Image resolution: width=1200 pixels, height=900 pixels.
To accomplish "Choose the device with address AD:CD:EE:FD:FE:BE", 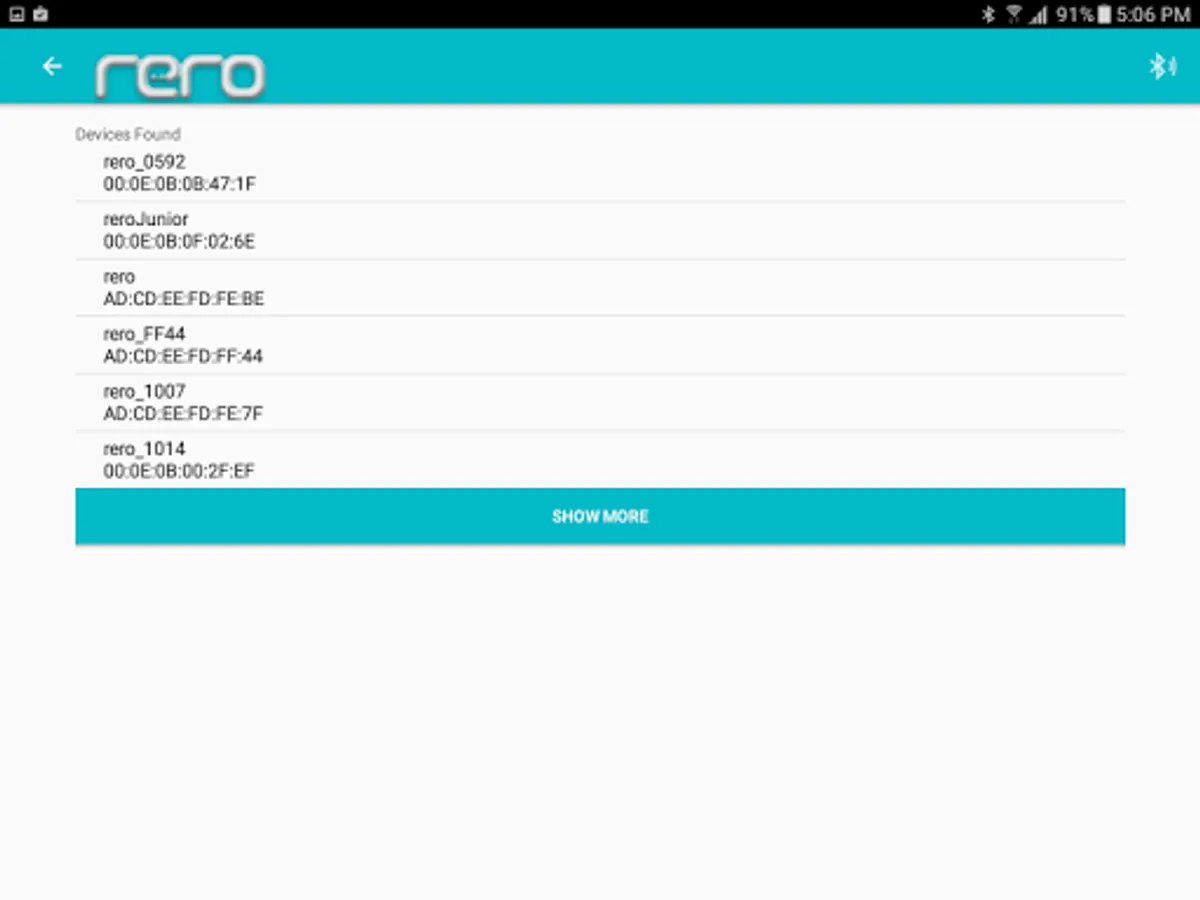I will click(600, 288).
